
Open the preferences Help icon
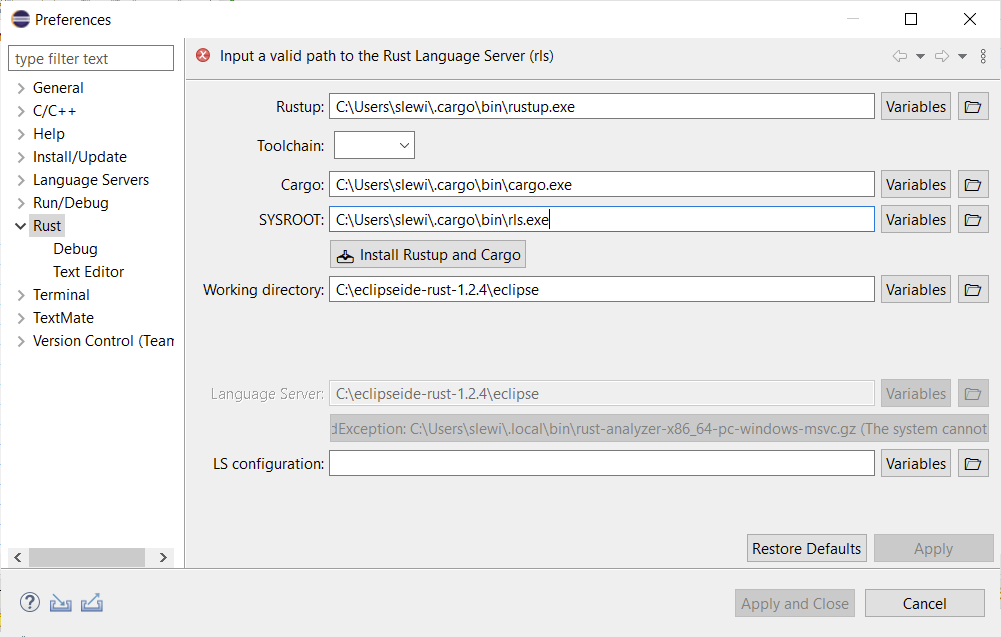pyautogui.click(x=30, y=603)
